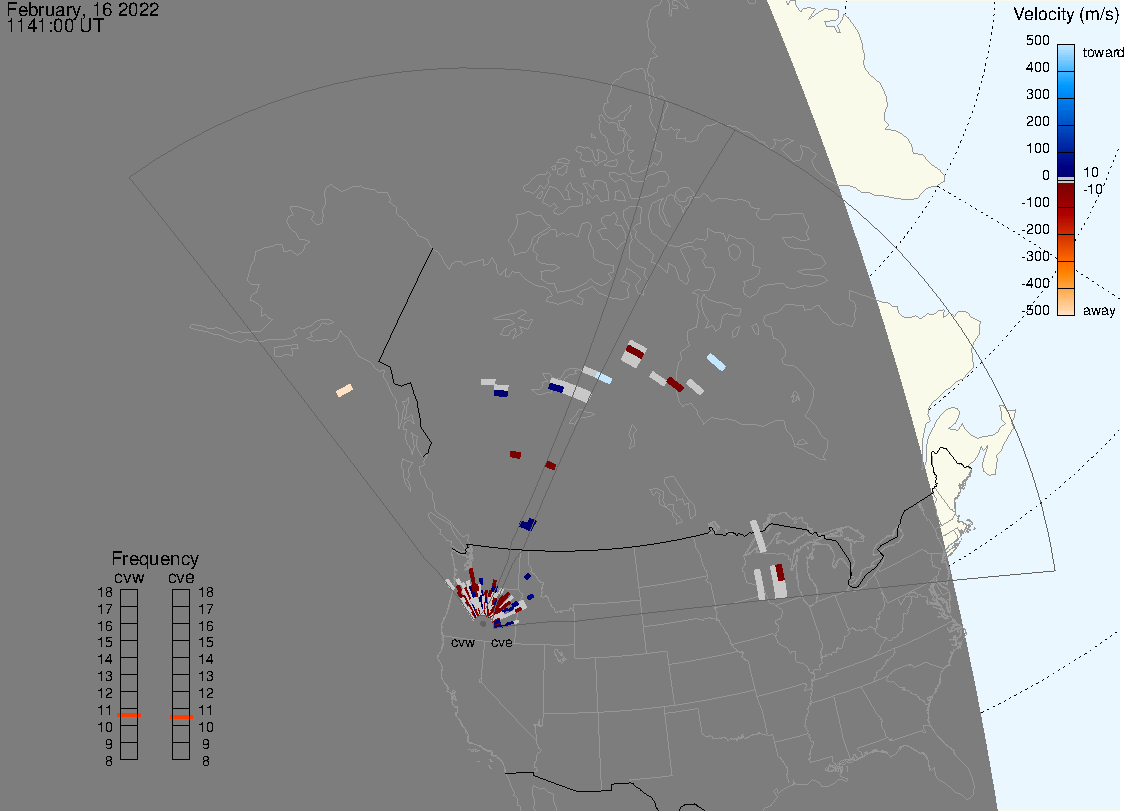
Task: Select the dark red swatch between 0 and -100
Action: tap(1066, 195)
